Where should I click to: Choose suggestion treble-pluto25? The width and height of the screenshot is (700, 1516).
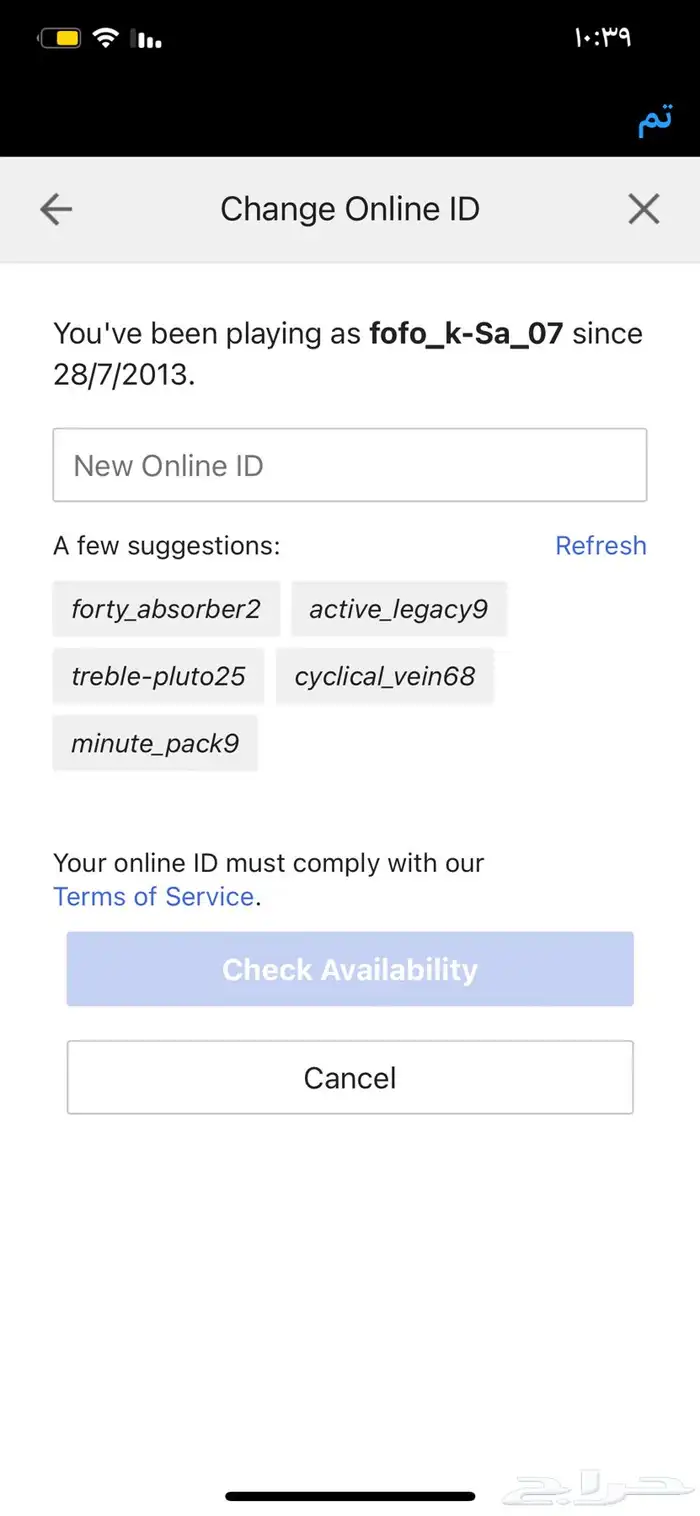pyautogui.click(x=158, y=676)
